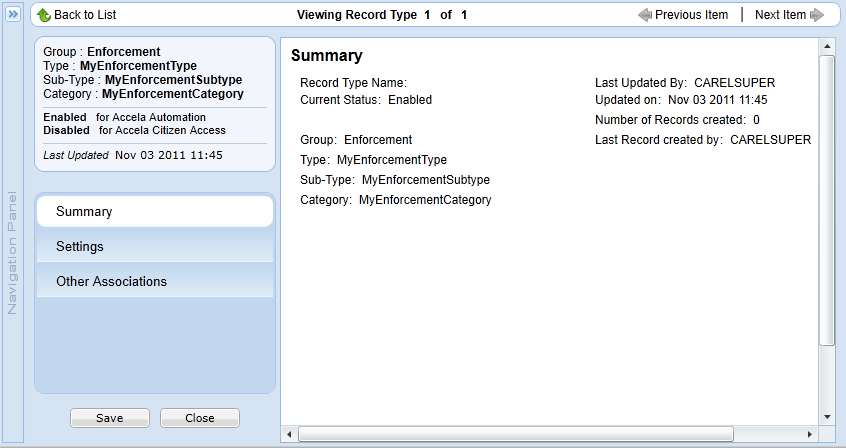Click the horizontal scrollbar left arrow
846x448 pixels.
coord(289,434)
